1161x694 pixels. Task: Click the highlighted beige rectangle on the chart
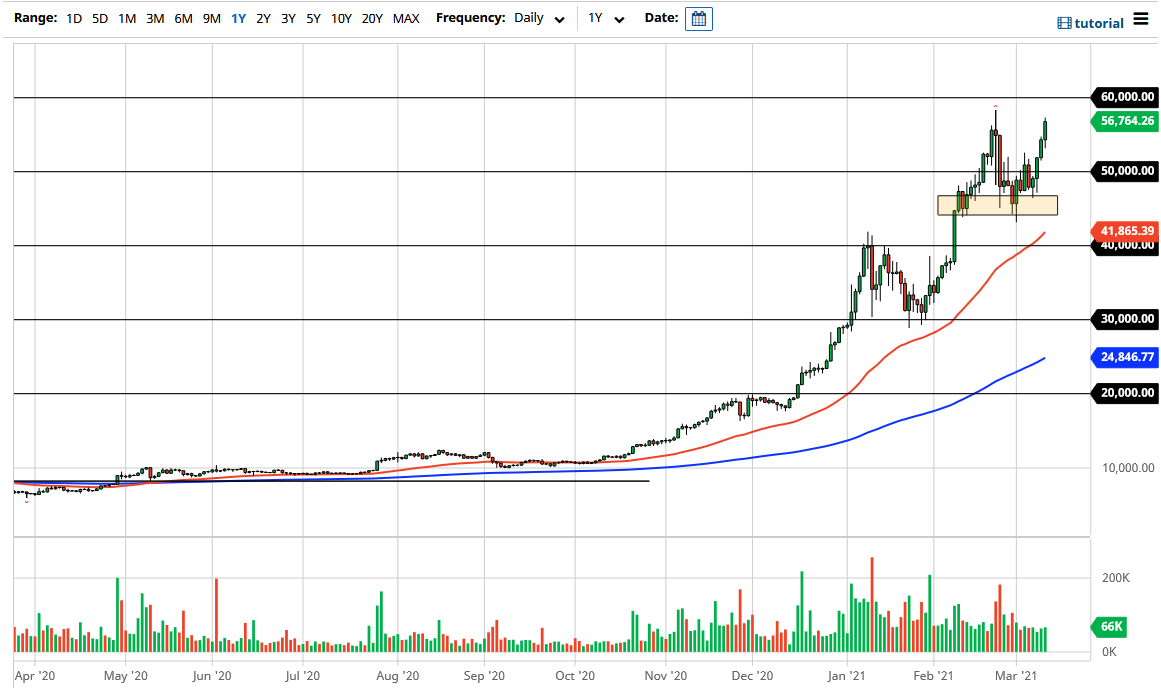997,203
